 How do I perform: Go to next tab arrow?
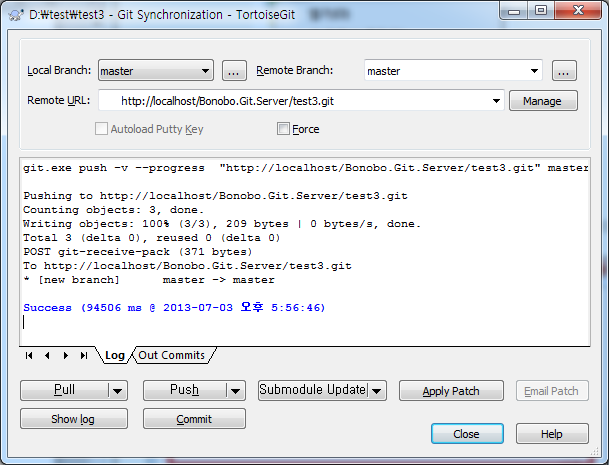(66, 355)
